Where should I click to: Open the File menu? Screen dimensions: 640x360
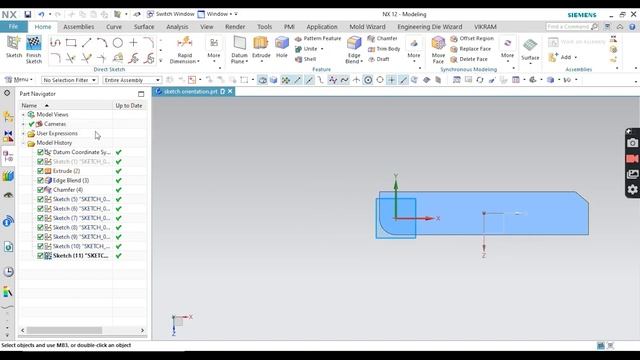[13, 27]
